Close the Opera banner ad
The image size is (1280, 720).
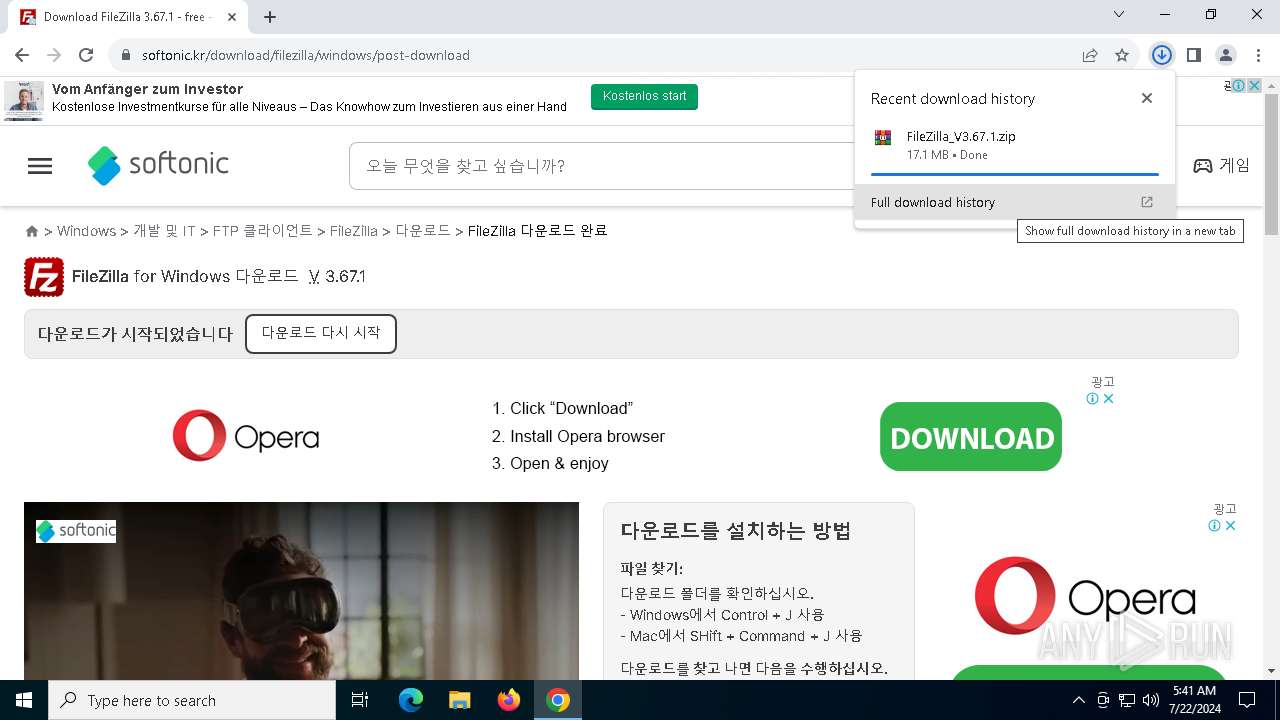1108,398
